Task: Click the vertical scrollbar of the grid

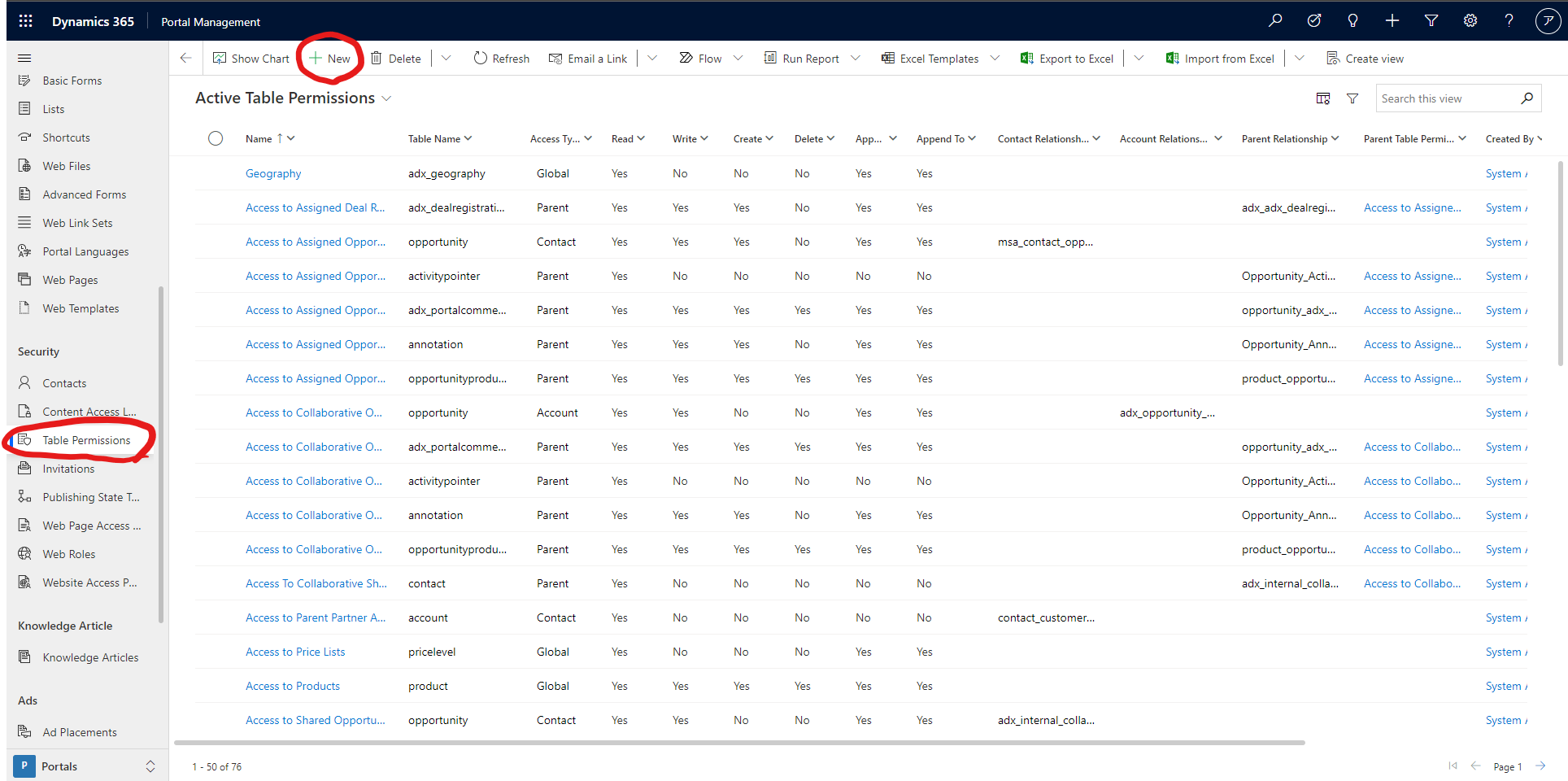Action: point(1560,264)
